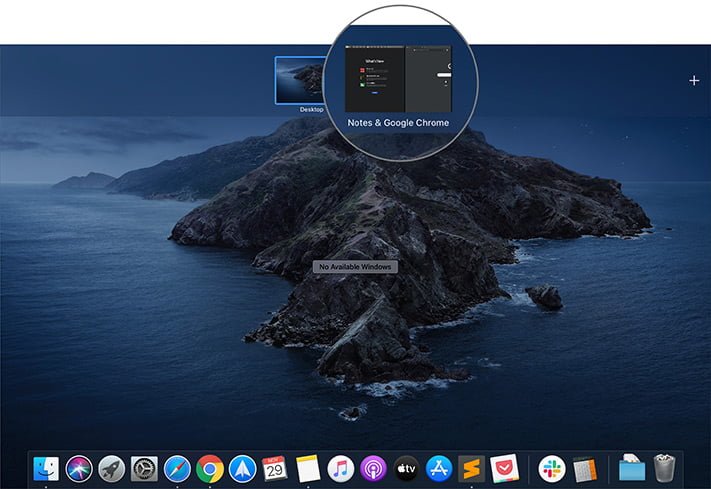This screenshot has width=711, height=489.
Task: Open the purple Podcasts icon
Action: click(373, 469)
